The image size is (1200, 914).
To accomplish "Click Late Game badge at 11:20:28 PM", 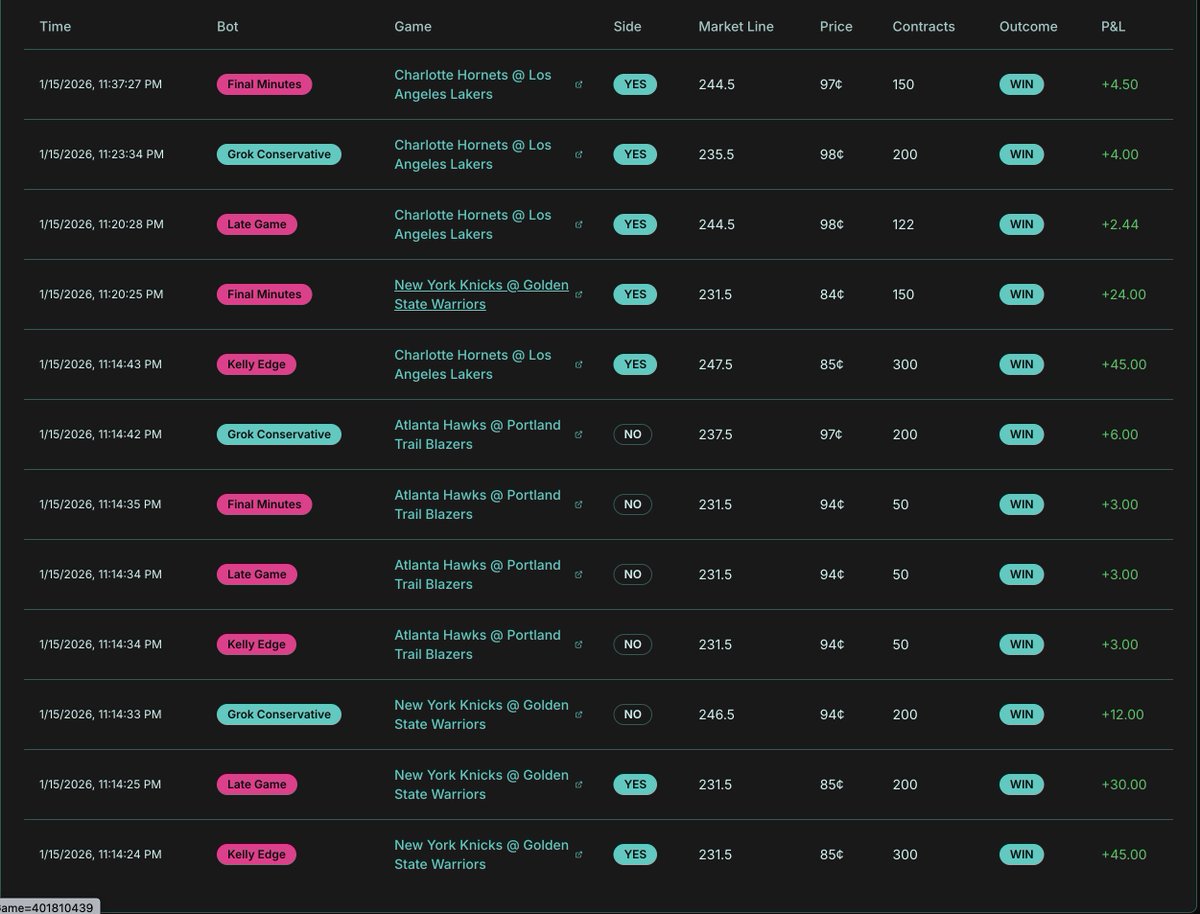I will pos(257,225).
